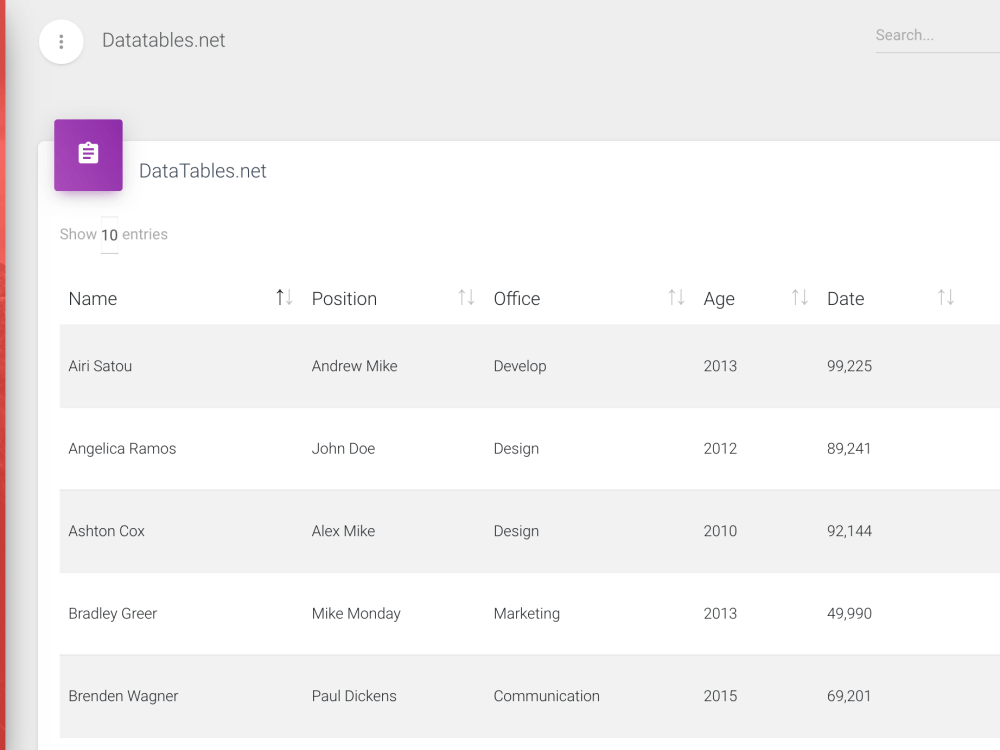Click the purple clipboard icon
Screen dimensions: 1000x750
88,155
